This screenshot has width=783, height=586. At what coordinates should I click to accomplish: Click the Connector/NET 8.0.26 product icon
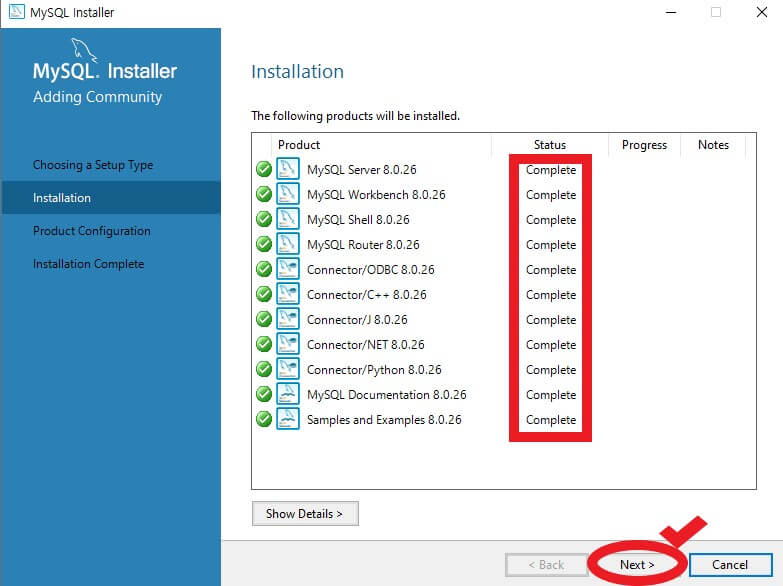tap(288, 344)
